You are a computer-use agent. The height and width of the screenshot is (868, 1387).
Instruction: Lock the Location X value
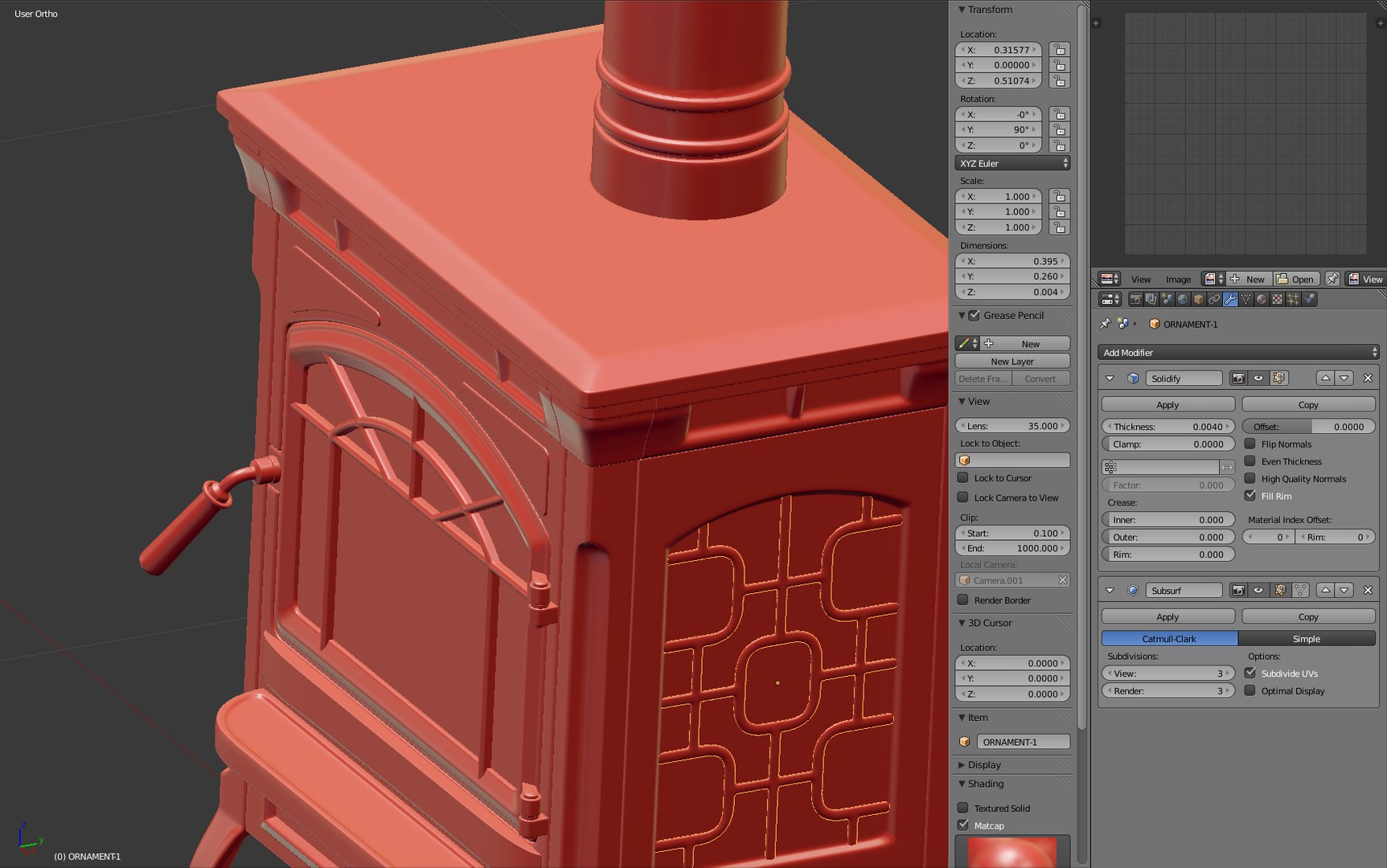(1060, 50)
